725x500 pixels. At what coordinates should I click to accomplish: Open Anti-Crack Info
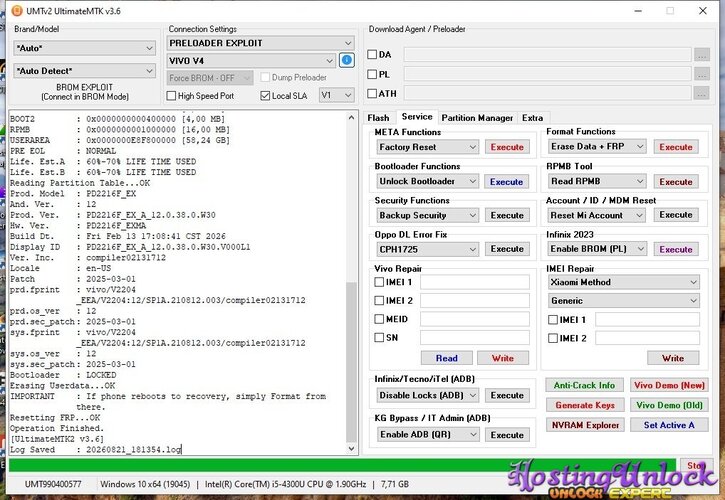point(584,385)
